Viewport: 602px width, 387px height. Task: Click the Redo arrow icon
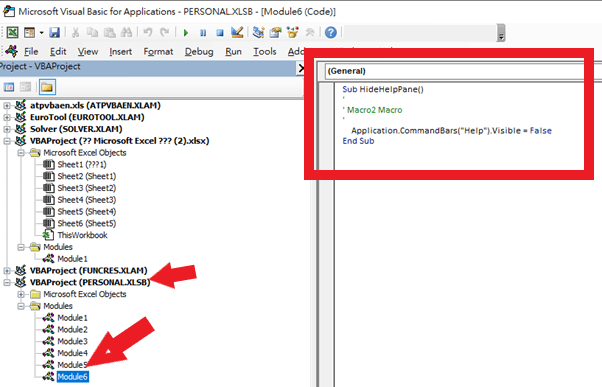(x=165, y=32)
